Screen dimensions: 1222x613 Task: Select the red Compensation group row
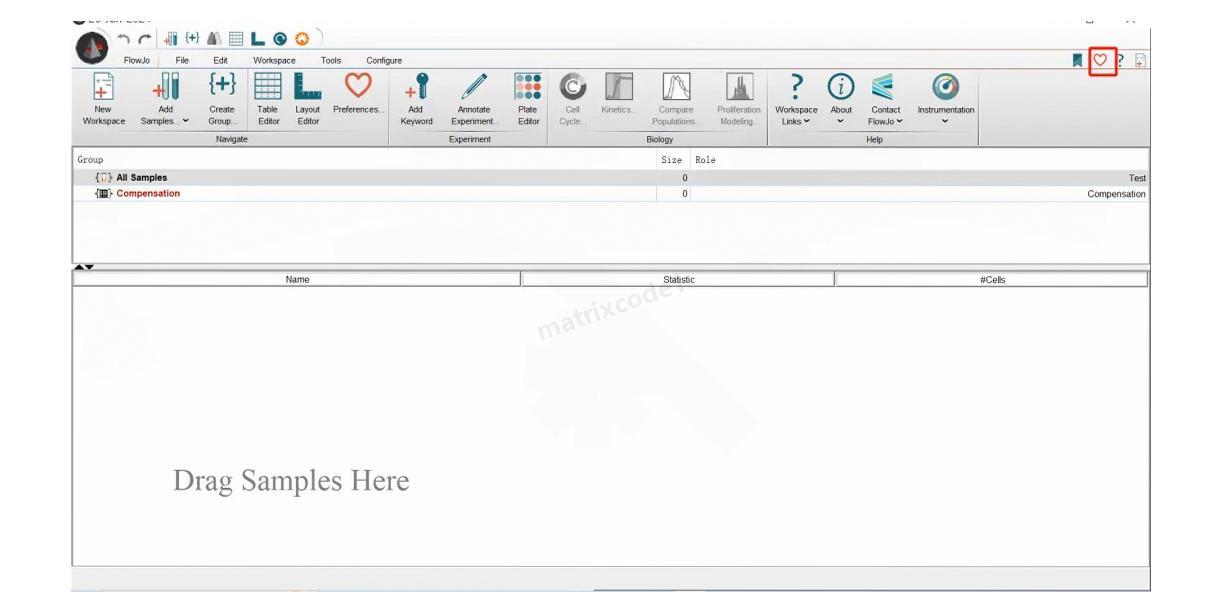pos(611,194)
